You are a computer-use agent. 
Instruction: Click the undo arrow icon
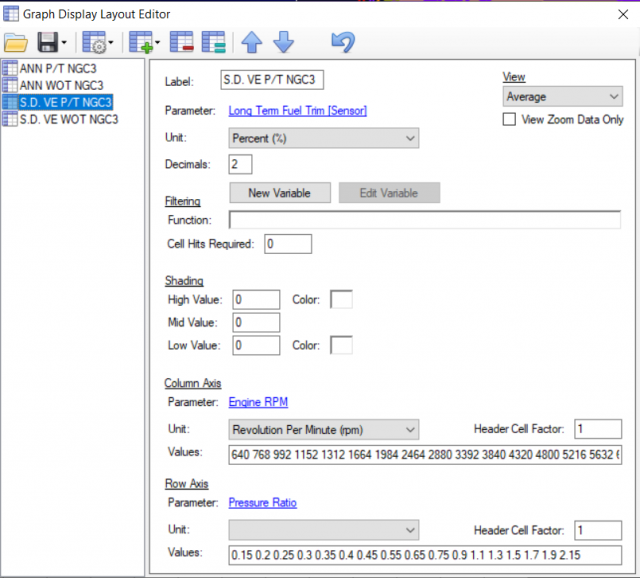point(343,43)
